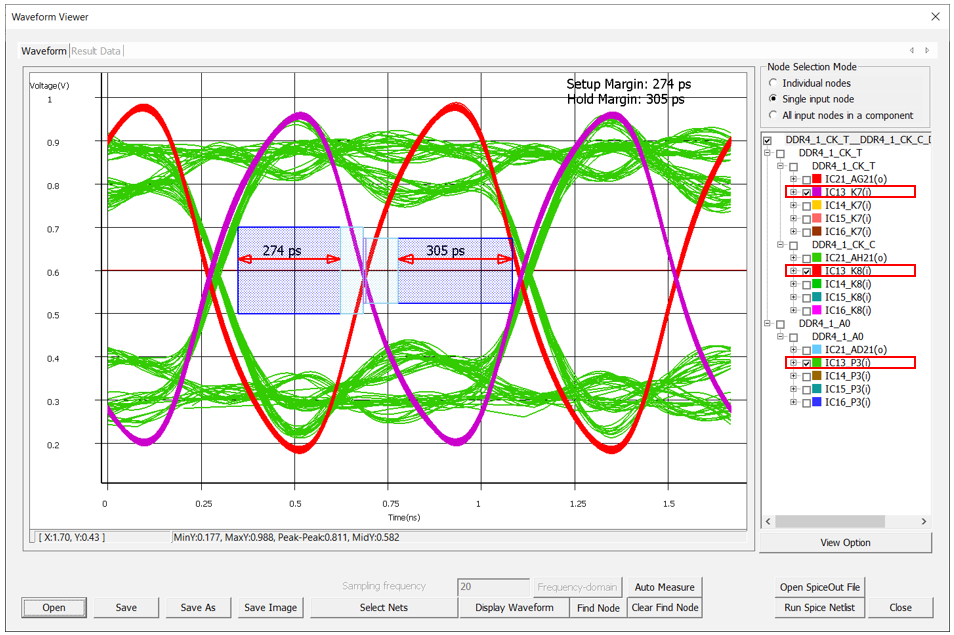
Task: Close the Waveform Viewer window with X
Action: (x=935, y=16)
